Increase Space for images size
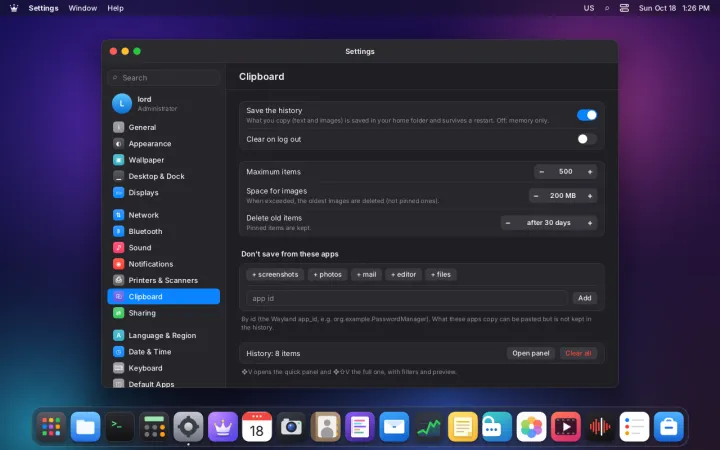The width and height of the screenshot is (720, 450). pos(590,196)
